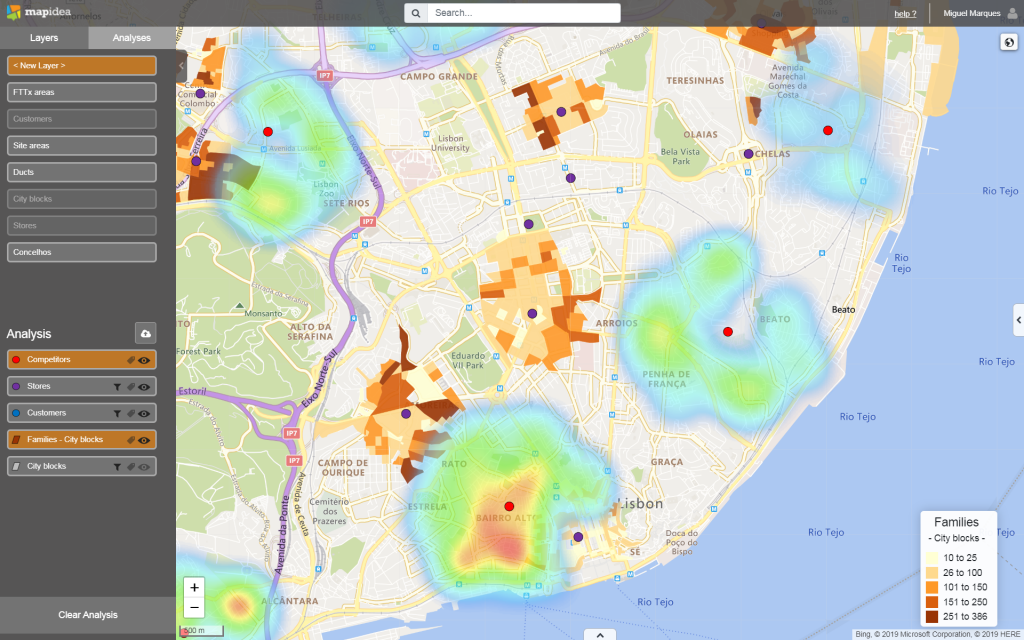Screen dimensions: 1024x640
Task: Click 10 to 25 legend swatch
Action: [x=931, y=558]
